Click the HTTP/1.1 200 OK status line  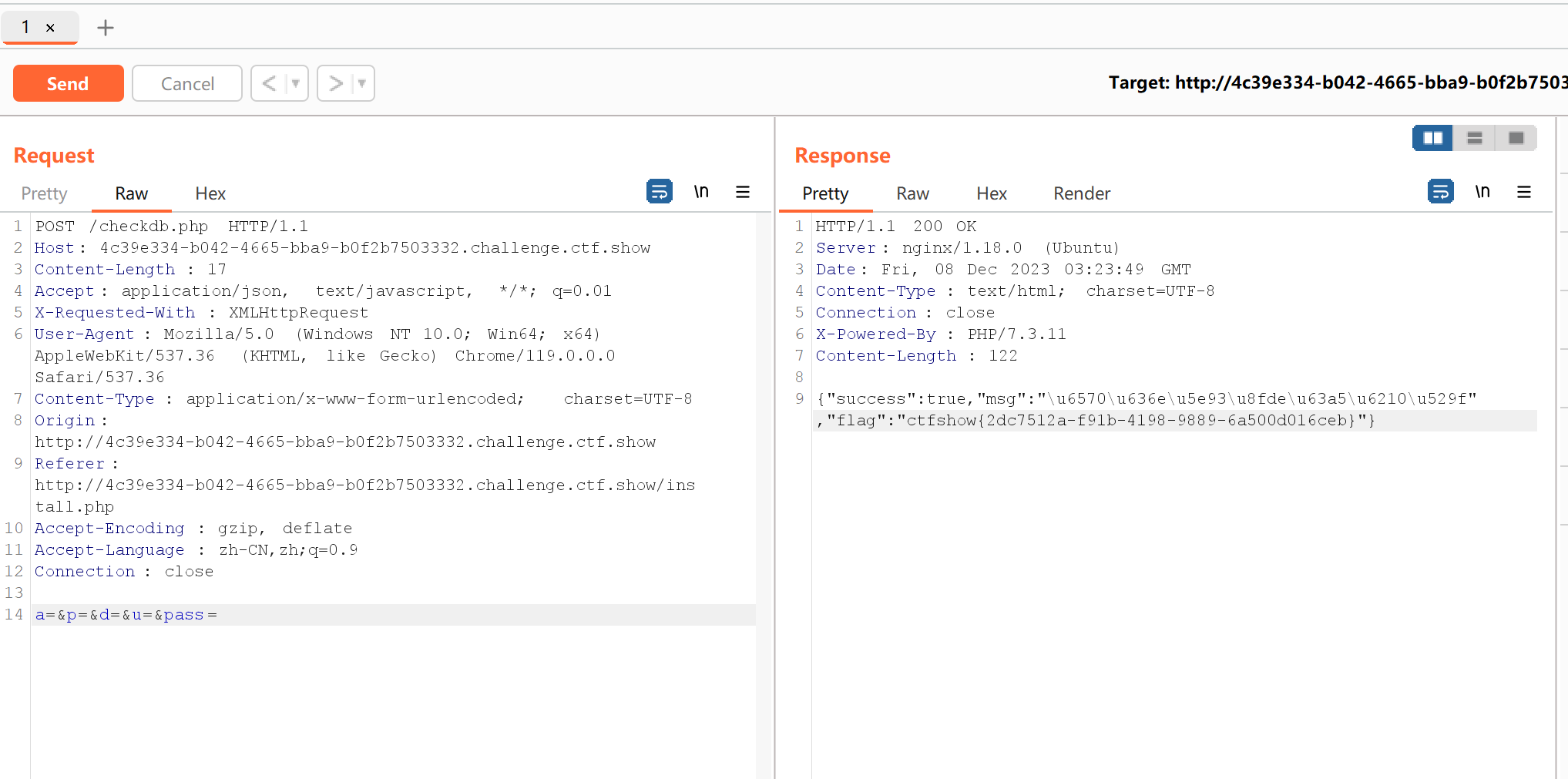coord(896,227)
